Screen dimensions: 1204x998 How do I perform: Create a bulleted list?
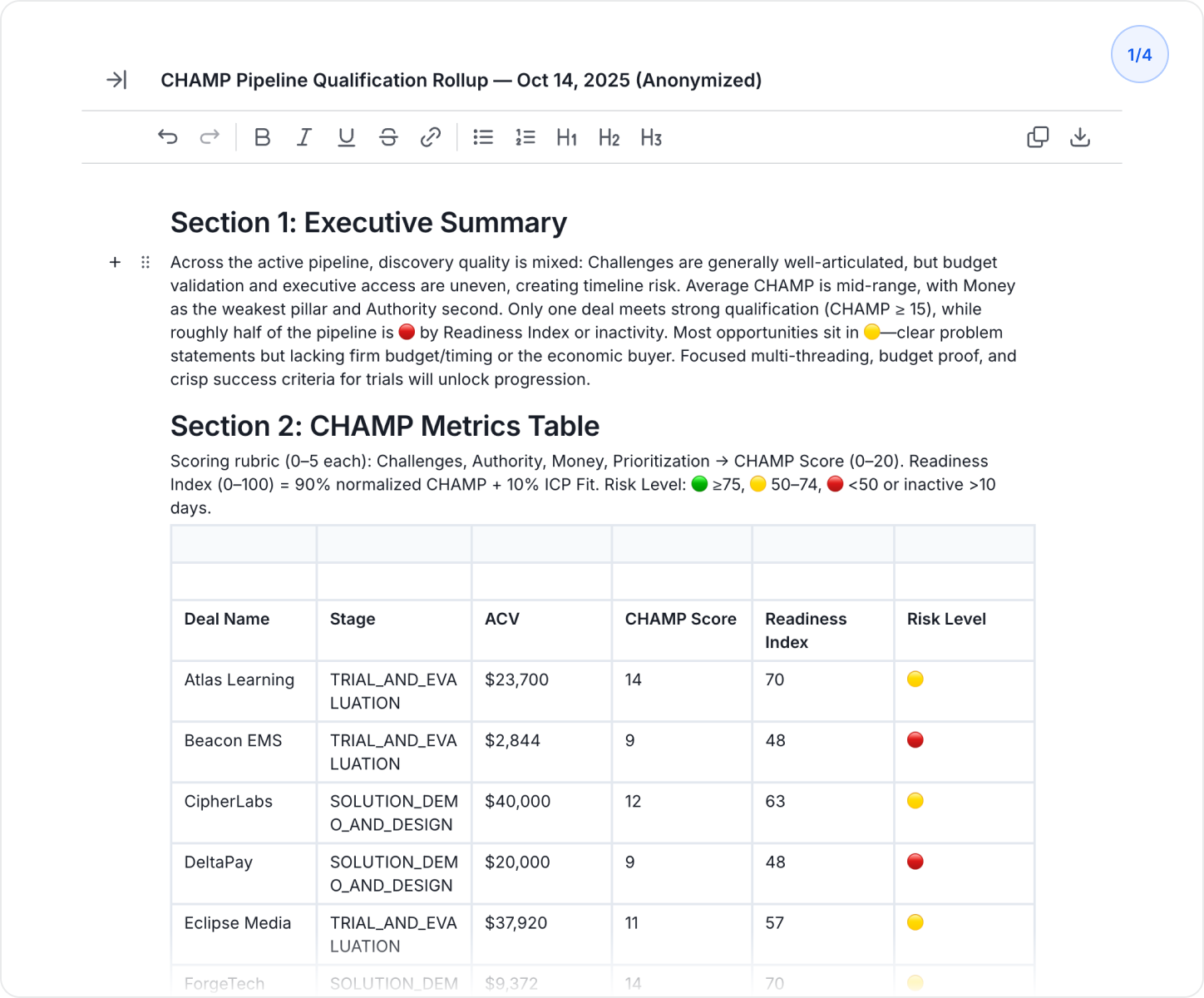pos(483,137)
